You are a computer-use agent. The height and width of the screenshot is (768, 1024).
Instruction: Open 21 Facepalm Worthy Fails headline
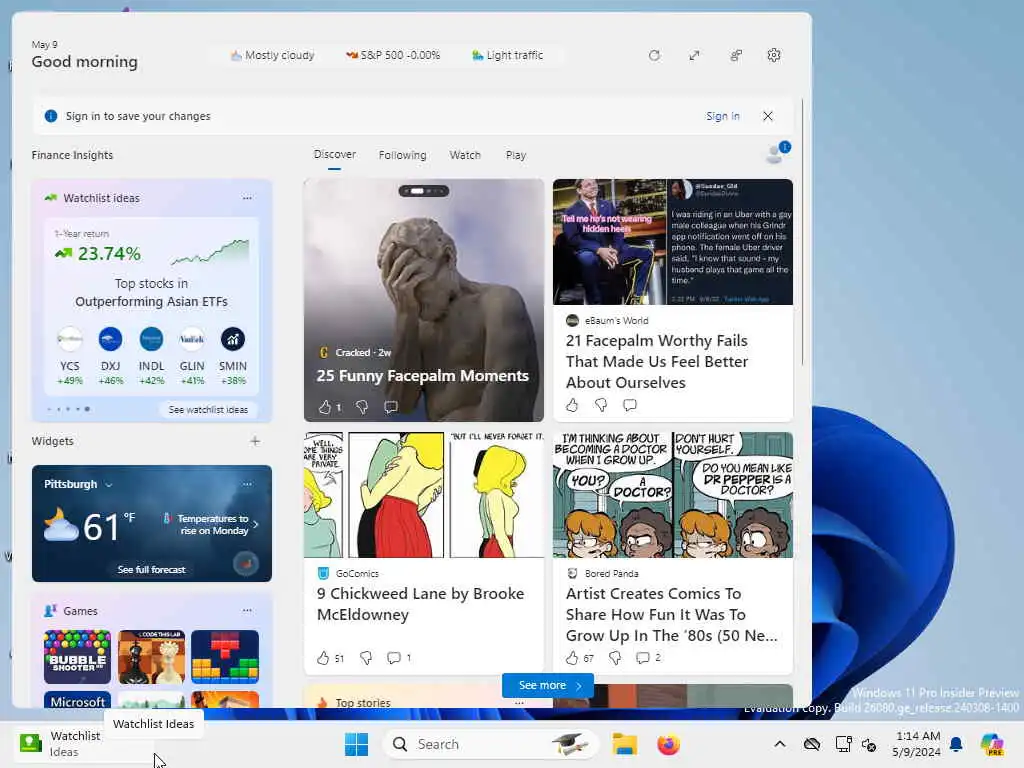(x=657, y=361)
